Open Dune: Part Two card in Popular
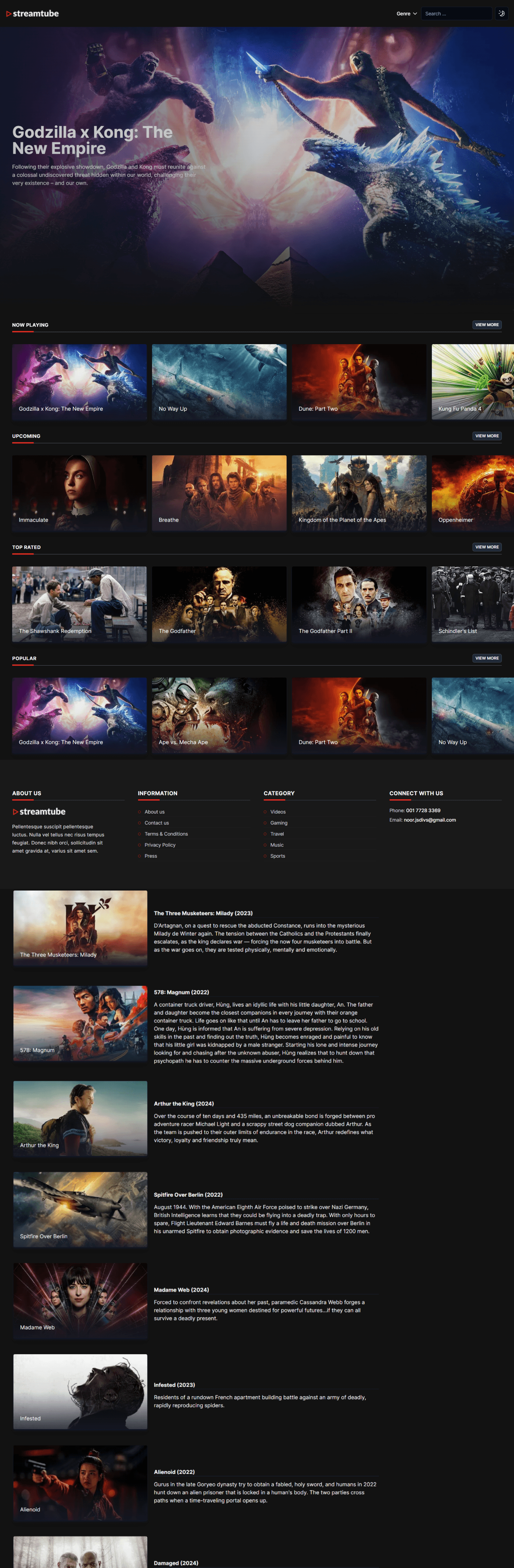Viewport: 514px width, 1568px height. pos(359,715)
